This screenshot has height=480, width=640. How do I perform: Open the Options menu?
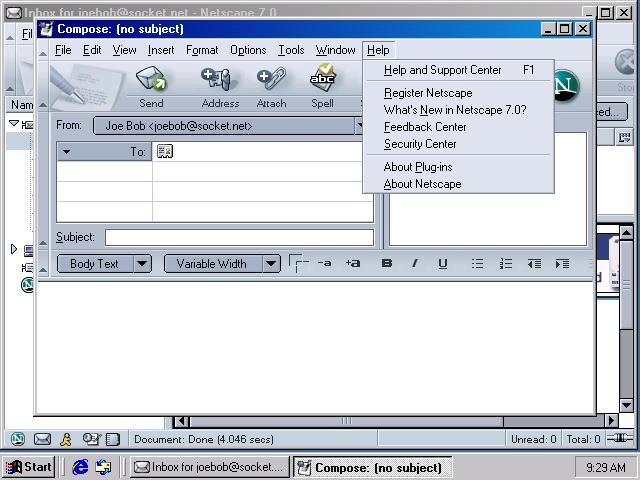click(248, 50)
